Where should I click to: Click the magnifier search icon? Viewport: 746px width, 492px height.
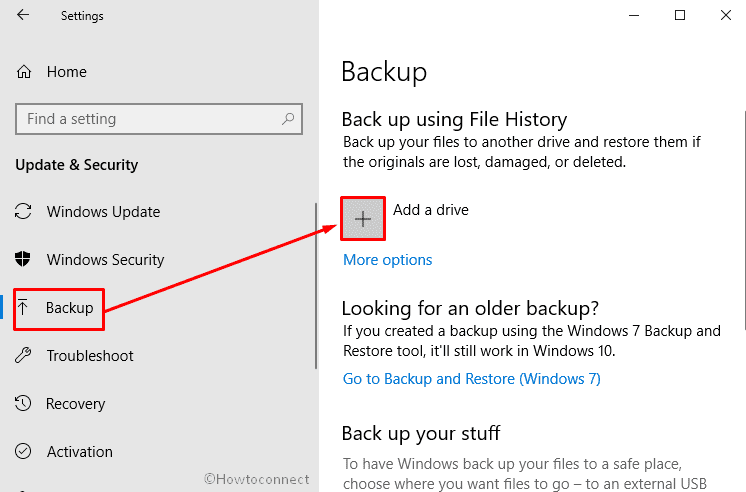pos(288,118)
